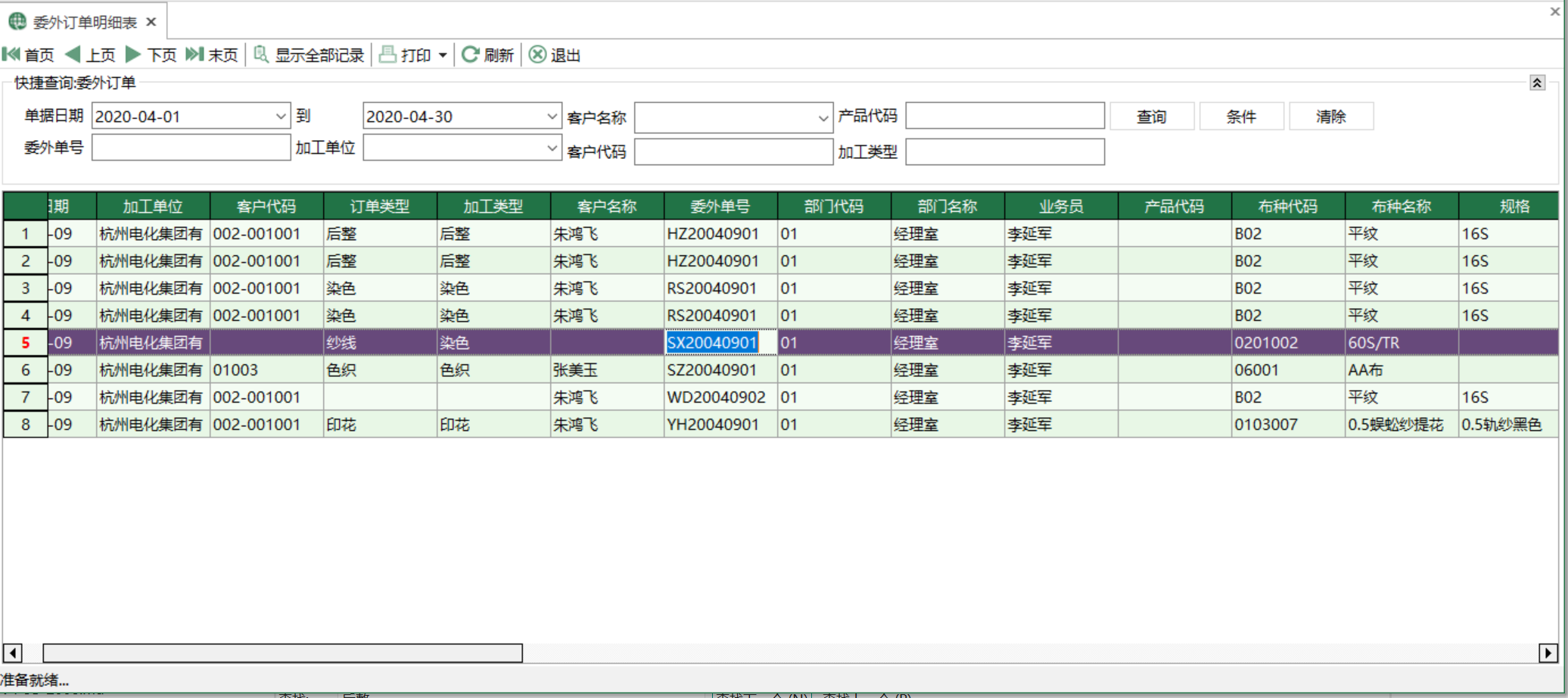This screenshot has width=1568, height=698.
Task: Focus the 加工类型 input field
Action: 1005,151
